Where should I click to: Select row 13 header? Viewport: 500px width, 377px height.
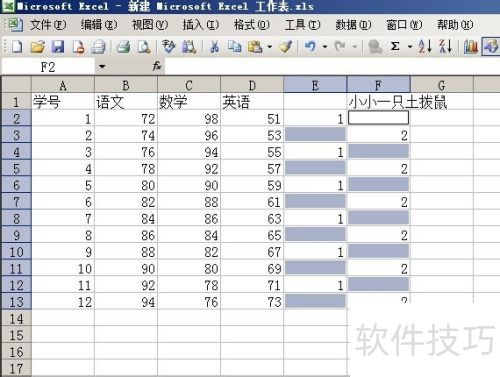[x=16, y=302]
